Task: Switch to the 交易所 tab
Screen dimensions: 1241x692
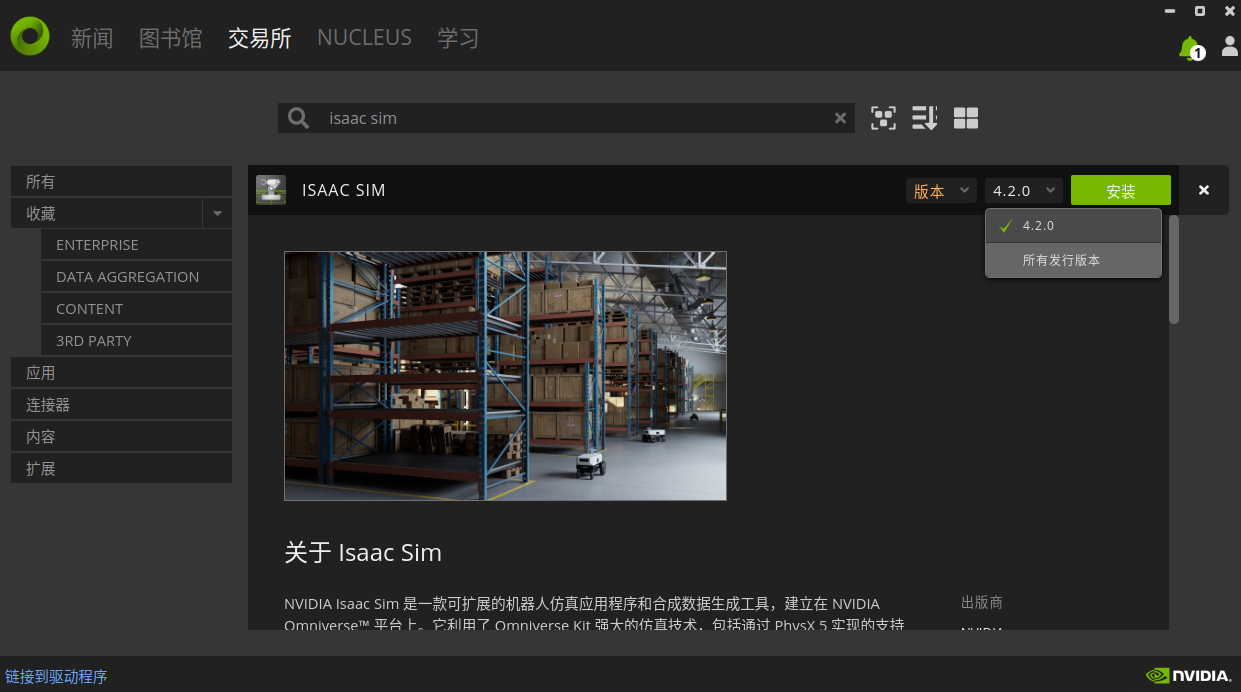Action: point(260,38)
